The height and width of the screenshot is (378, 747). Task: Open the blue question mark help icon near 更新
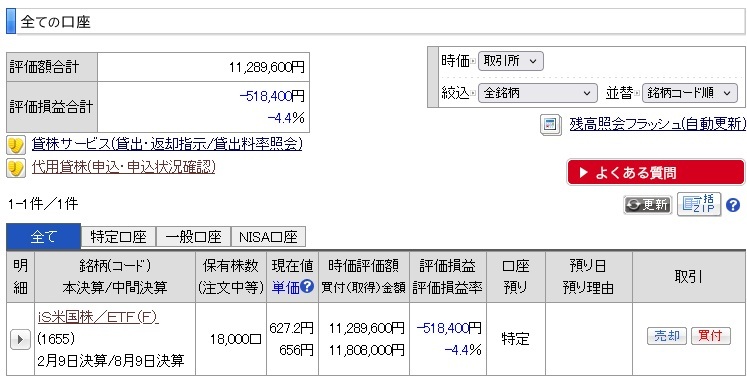(x=733, y=205)
